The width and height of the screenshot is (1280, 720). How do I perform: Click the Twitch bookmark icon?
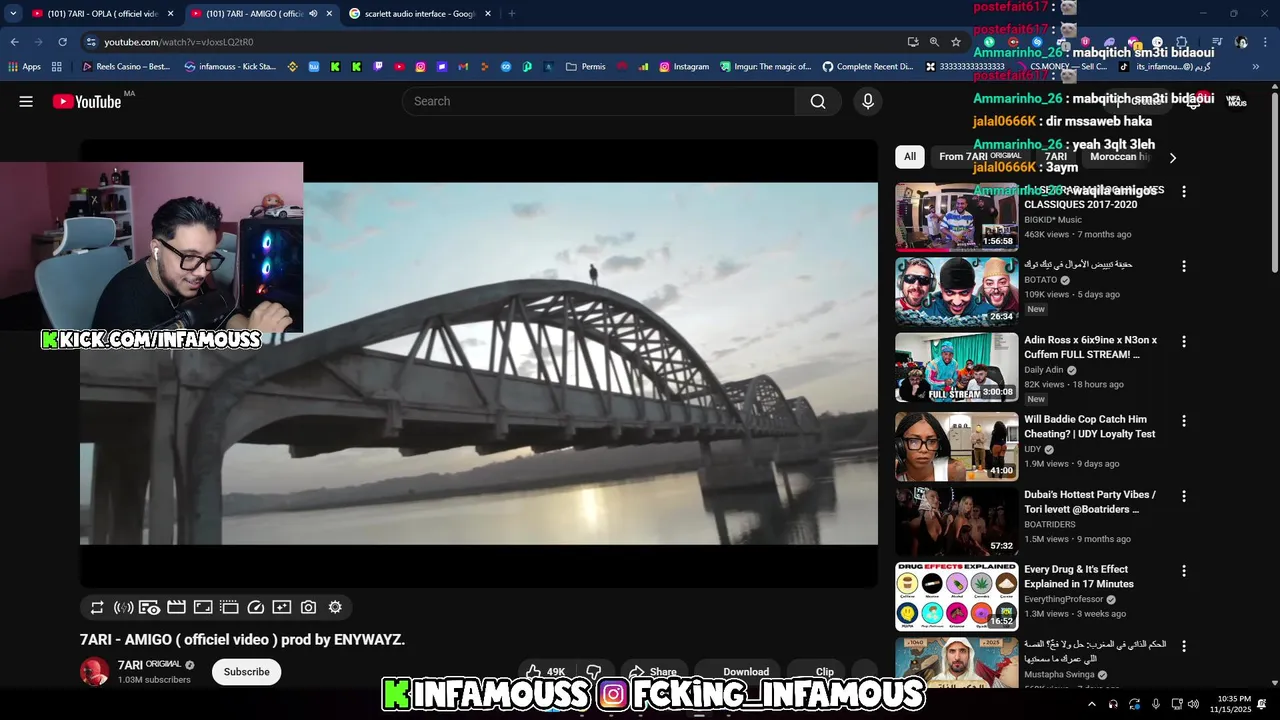378,67
